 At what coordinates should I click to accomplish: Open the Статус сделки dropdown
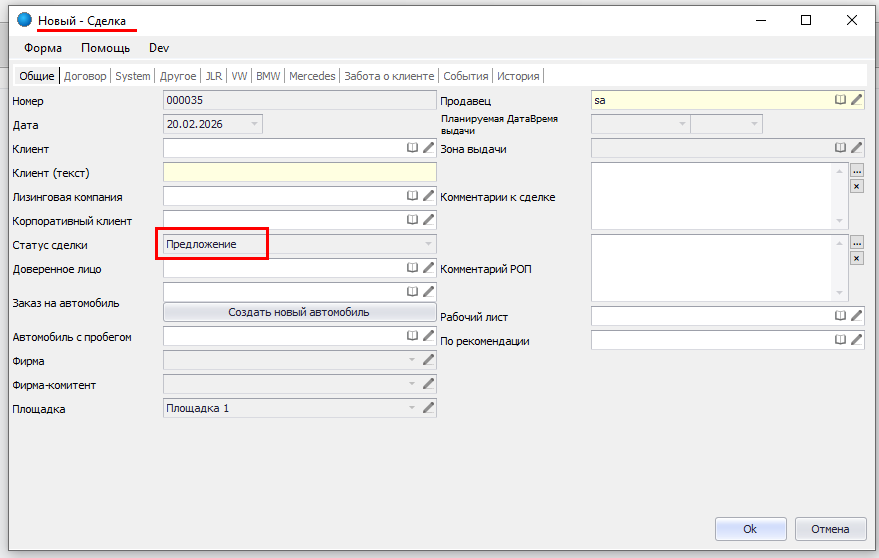point(428,244)
